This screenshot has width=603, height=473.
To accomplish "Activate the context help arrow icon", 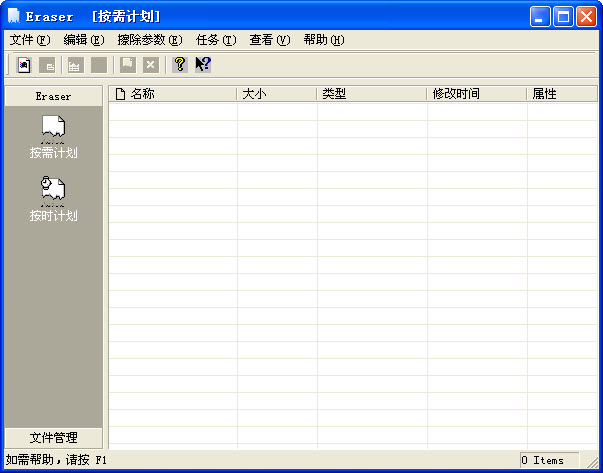I will tap(203, 65).
